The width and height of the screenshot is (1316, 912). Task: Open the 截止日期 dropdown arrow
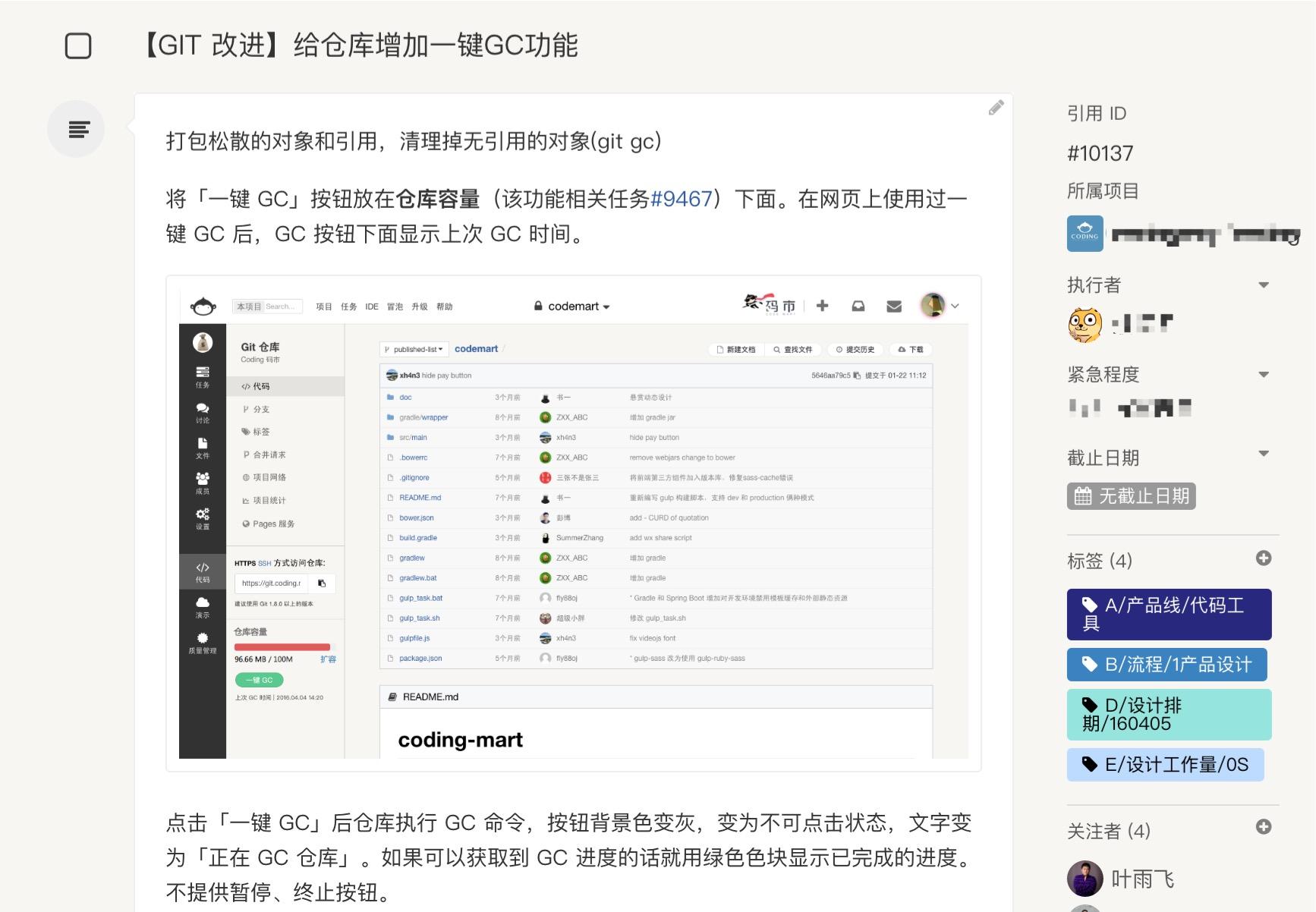tap(1264, 453)
